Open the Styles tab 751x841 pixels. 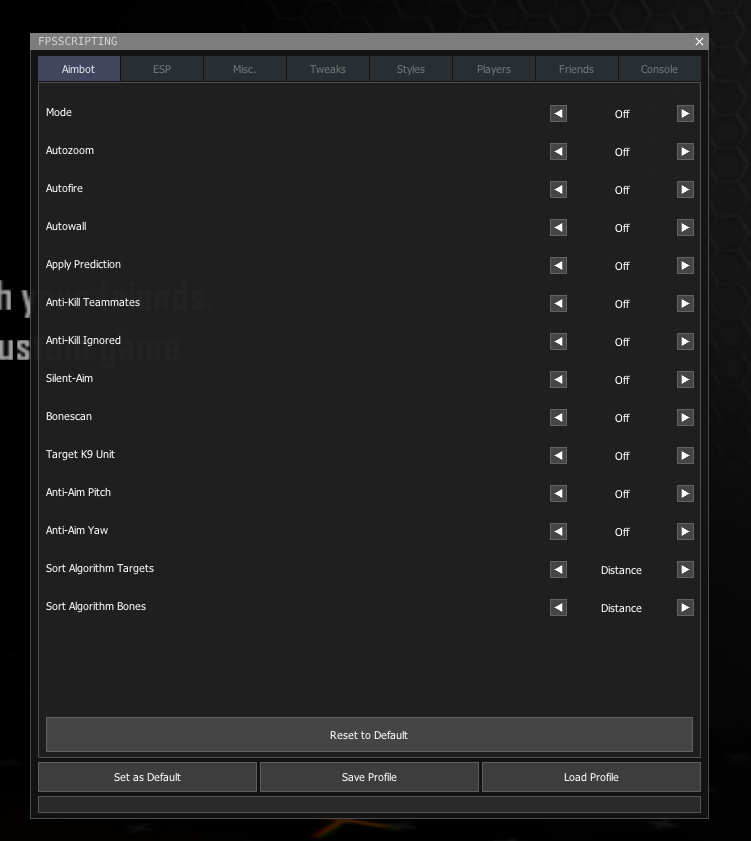pos(411,69)
